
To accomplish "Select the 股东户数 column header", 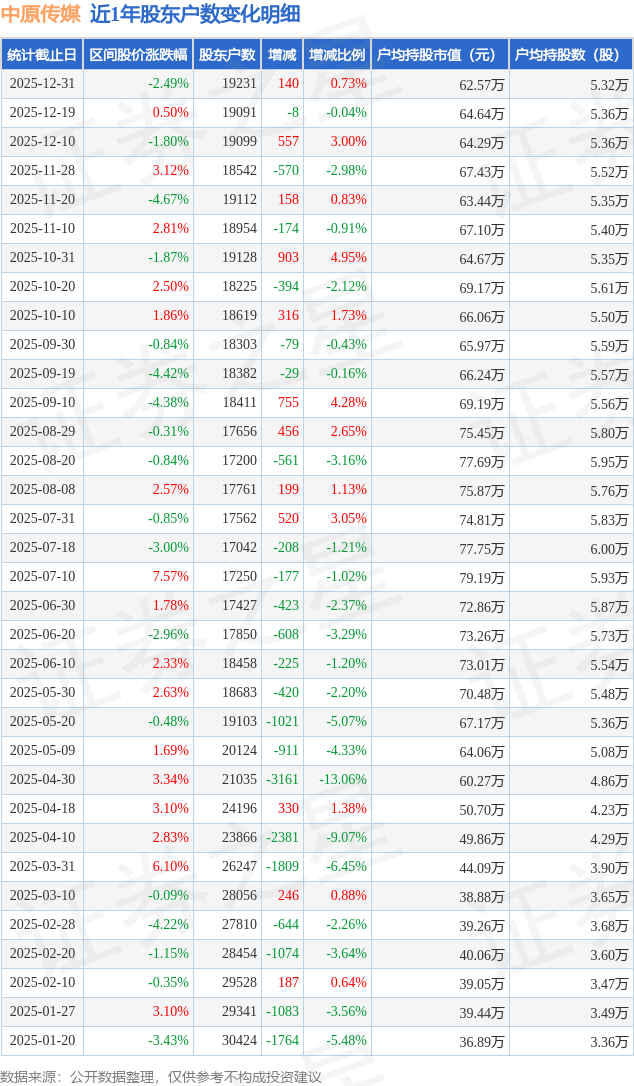I will [227, 55].
